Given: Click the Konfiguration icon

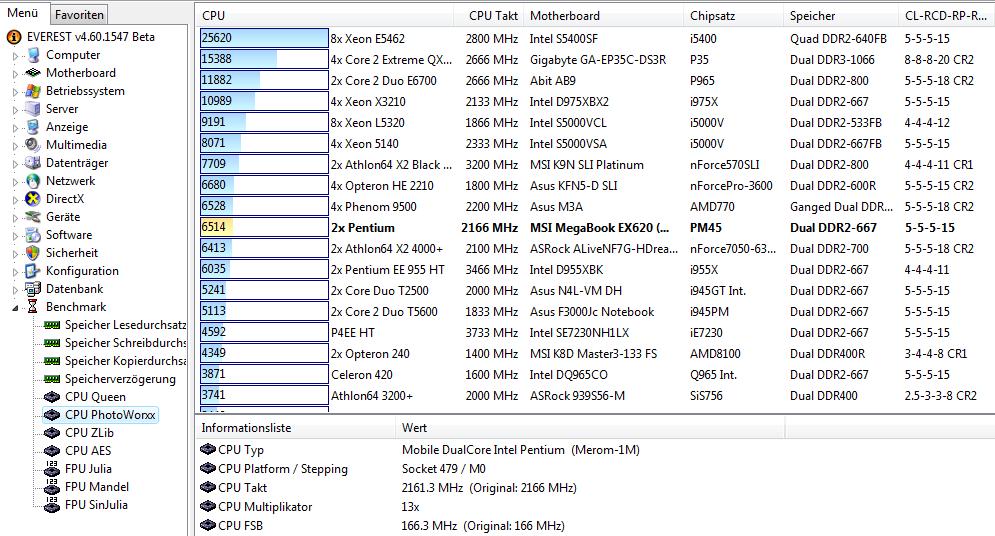Looking at the screenshot, I should click(33, 271).
